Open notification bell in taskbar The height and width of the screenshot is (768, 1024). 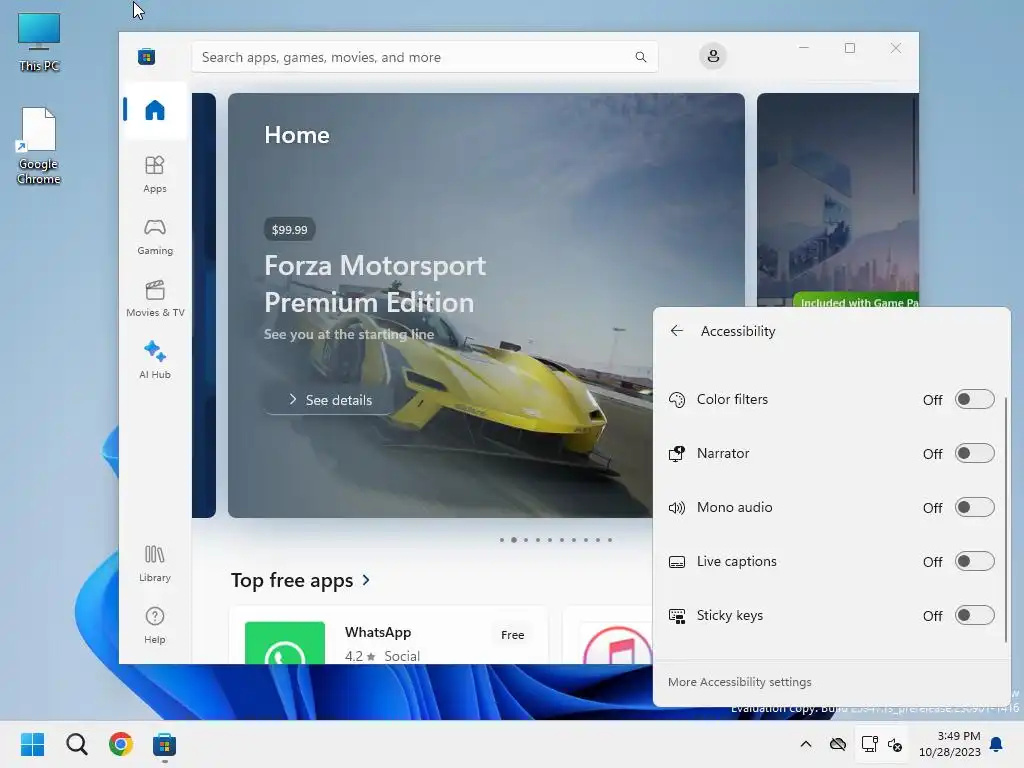click(x=996, y=744)
